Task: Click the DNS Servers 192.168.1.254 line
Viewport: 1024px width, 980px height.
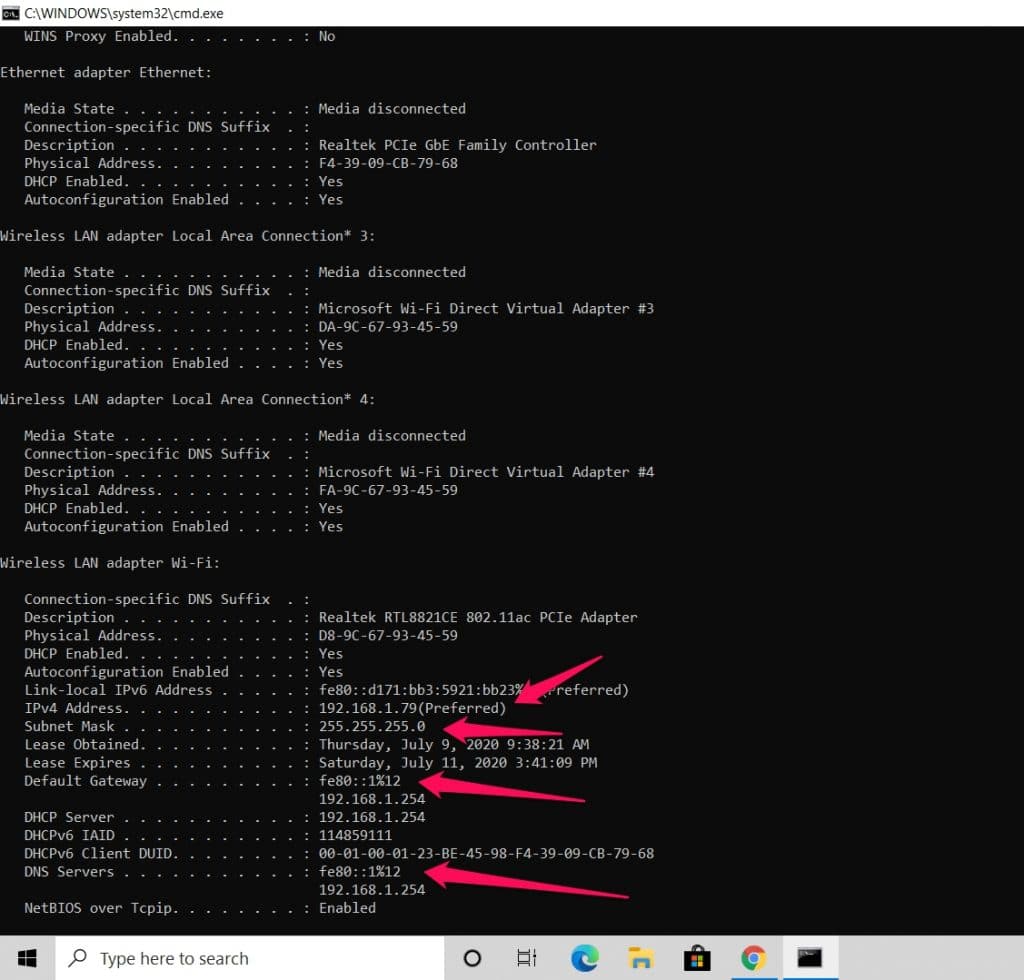Action: point(373,889)
